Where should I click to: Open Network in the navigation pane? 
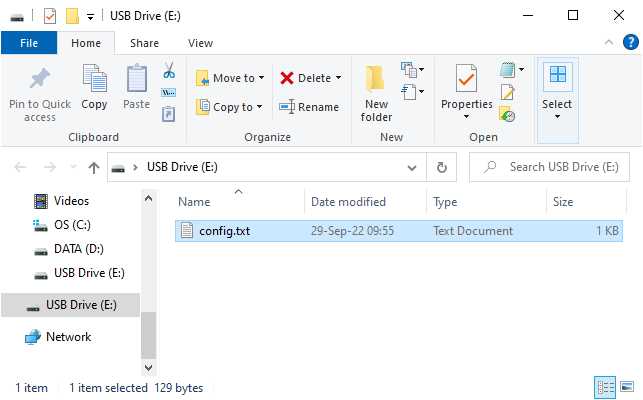(x=58, y=337)
